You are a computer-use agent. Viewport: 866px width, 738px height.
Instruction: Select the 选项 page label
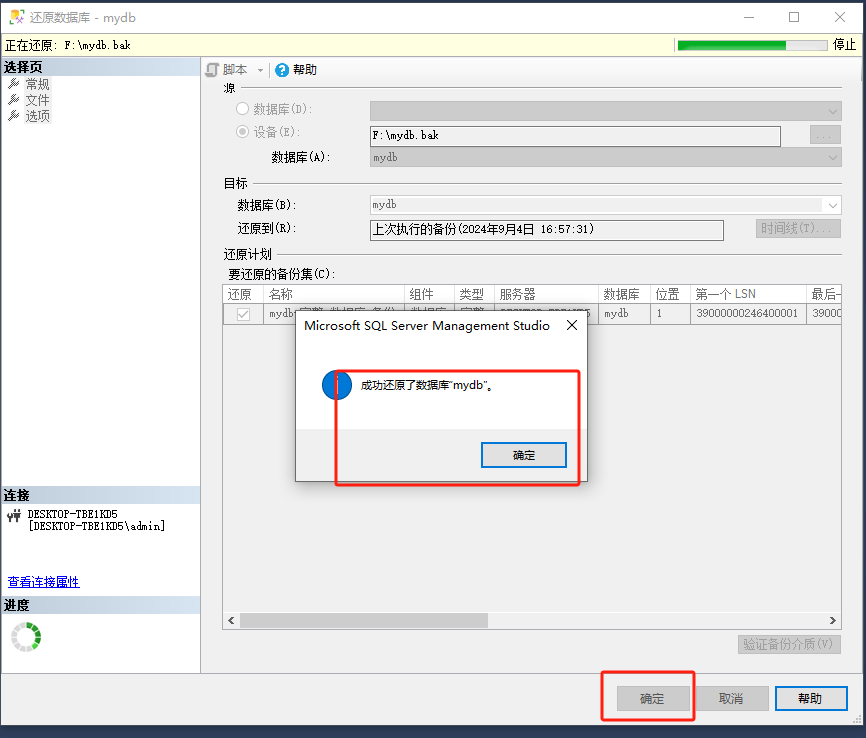(x=38, y=116)
